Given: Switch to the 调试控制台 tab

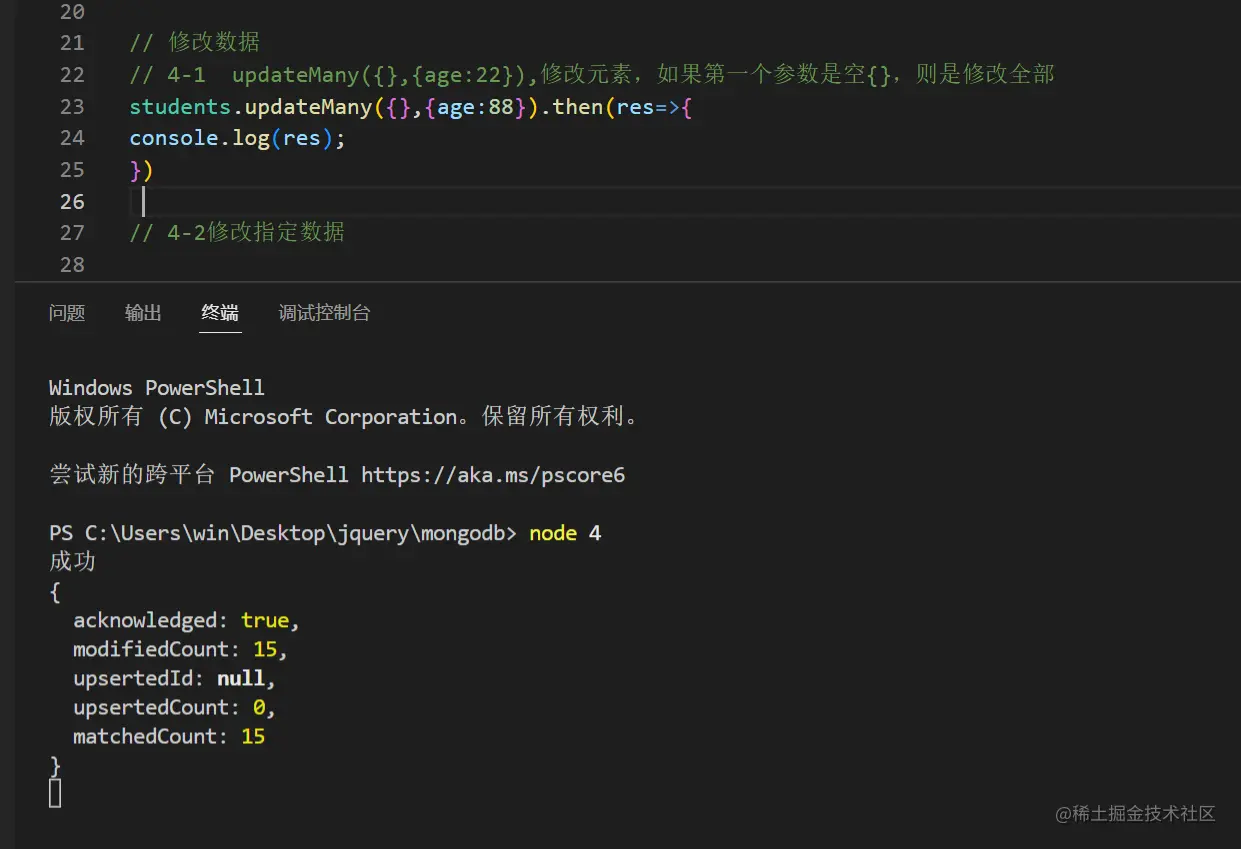Looking at the screenshot, I should tap(324, 313).
